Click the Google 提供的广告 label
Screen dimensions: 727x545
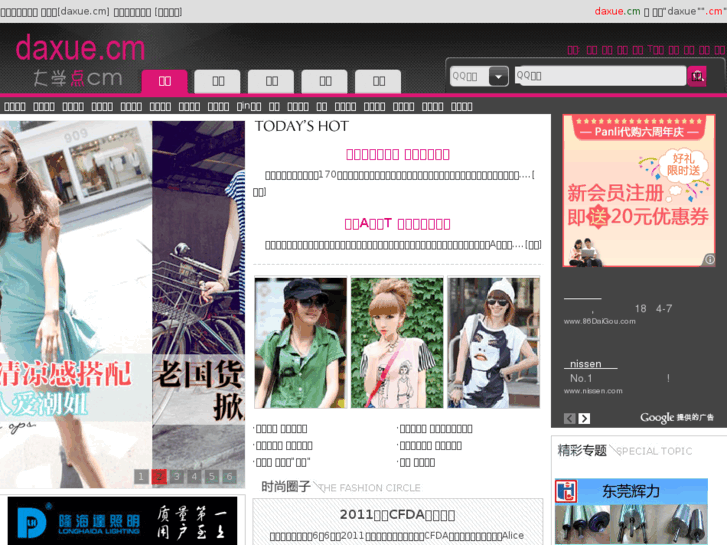pyautogui.click(x=677, y=418)
